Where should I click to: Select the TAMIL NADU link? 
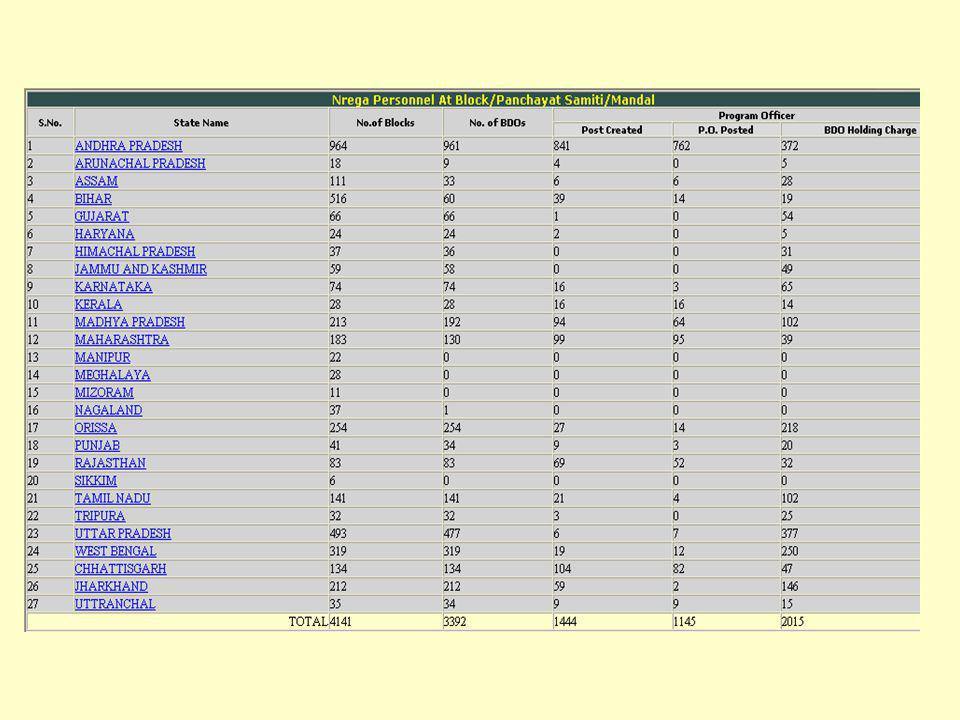[113, 499]
